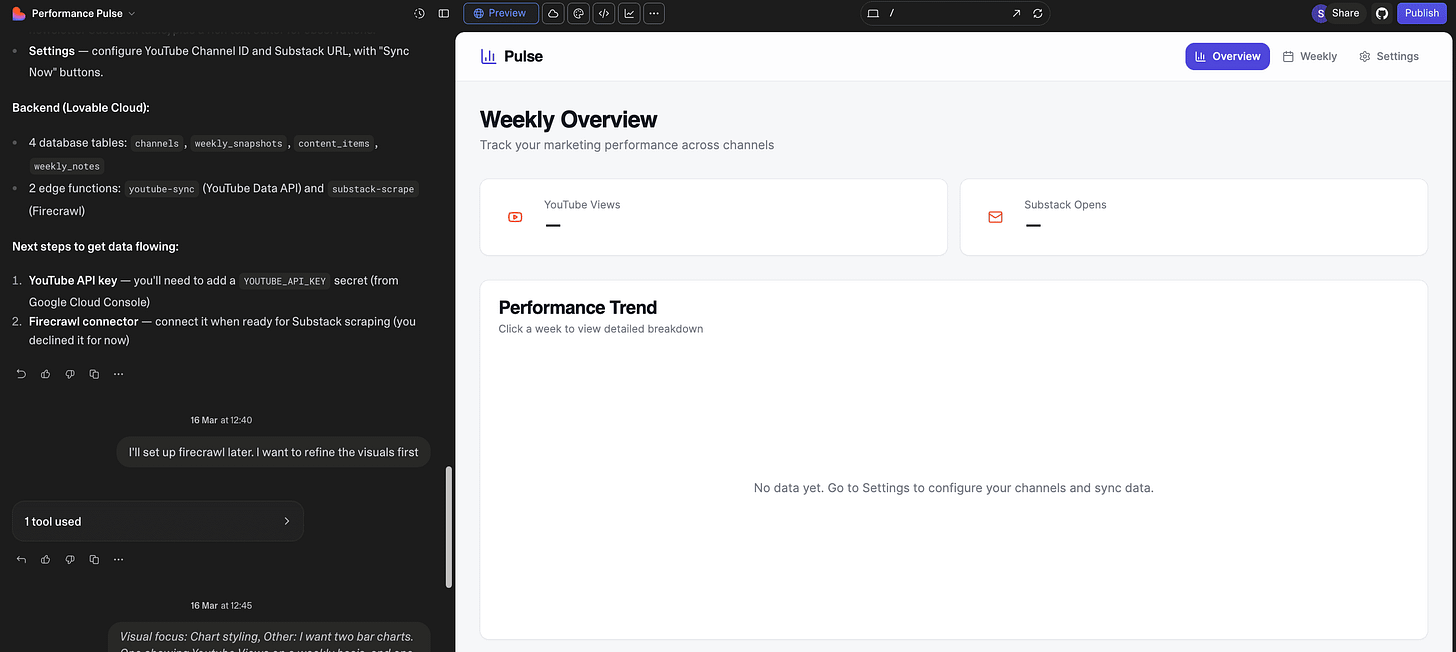Click the Substack envelope icon on card
The height and width of the screenshot is (652, 1456).
point(995,217)
